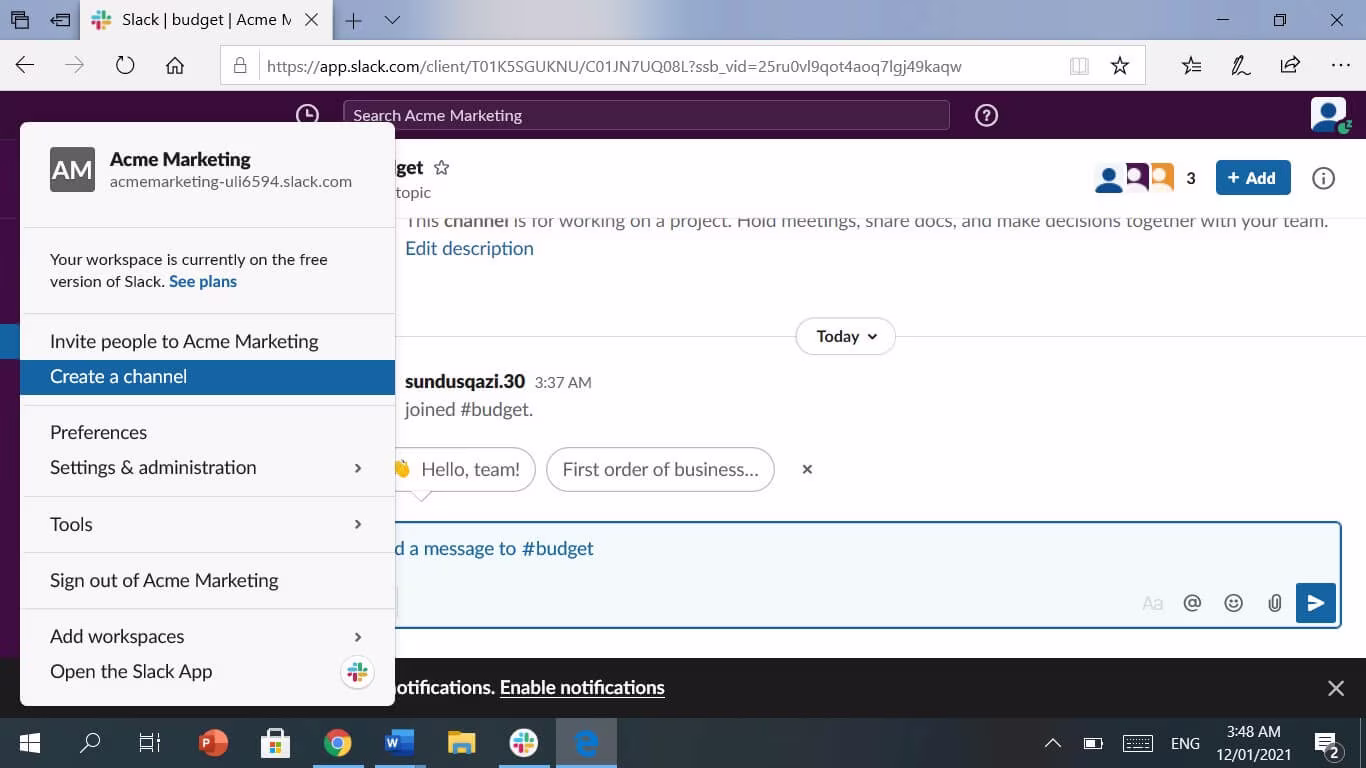Viewport: 1366px width, 768px height.
Task: Refresh the page in the browser
Action: (x=125, y=66)
